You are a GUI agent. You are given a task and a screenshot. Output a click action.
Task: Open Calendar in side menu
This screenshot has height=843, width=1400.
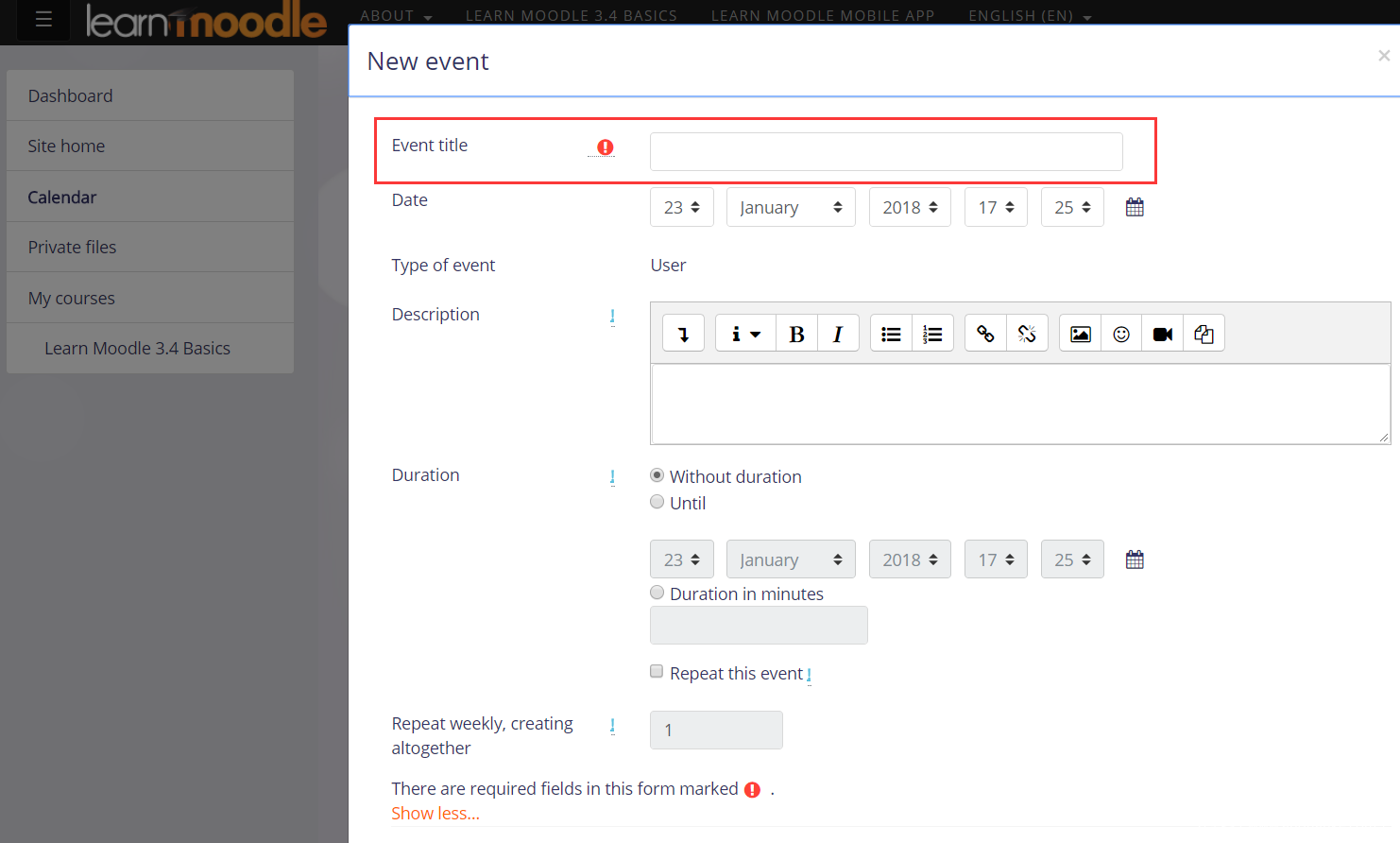150,197
